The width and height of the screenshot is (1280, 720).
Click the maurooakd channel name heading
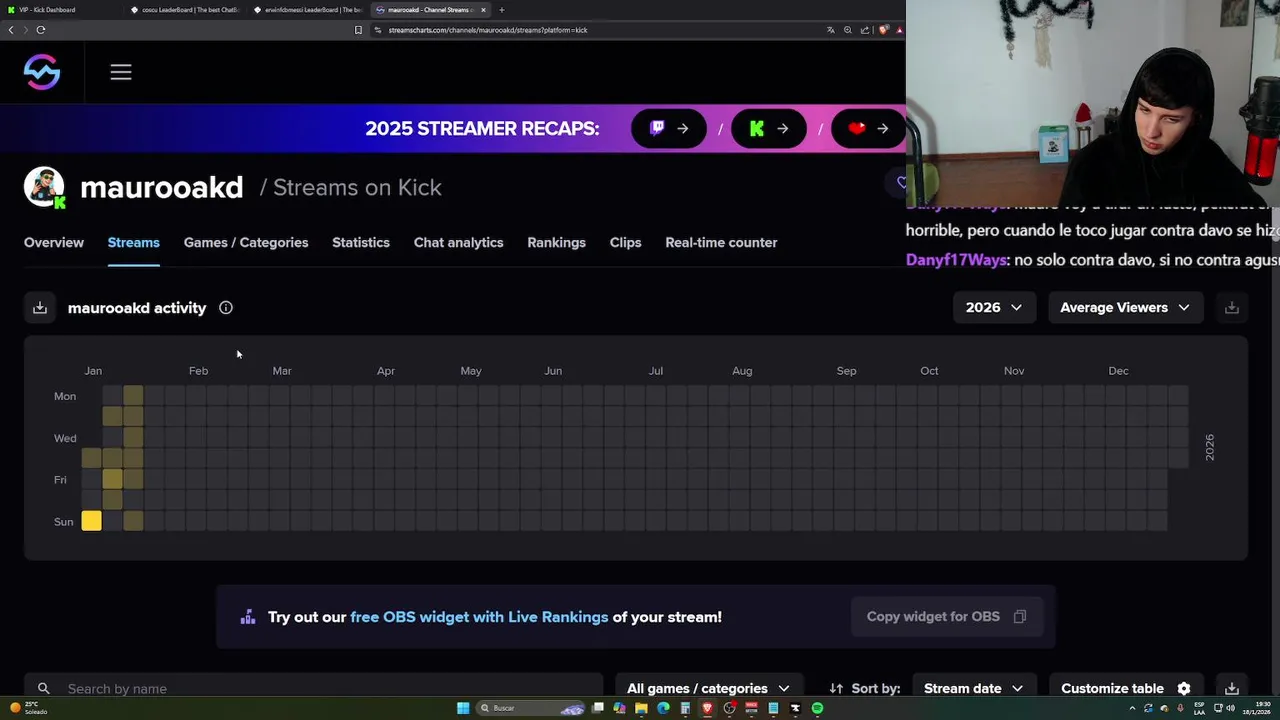coord(161,187)
